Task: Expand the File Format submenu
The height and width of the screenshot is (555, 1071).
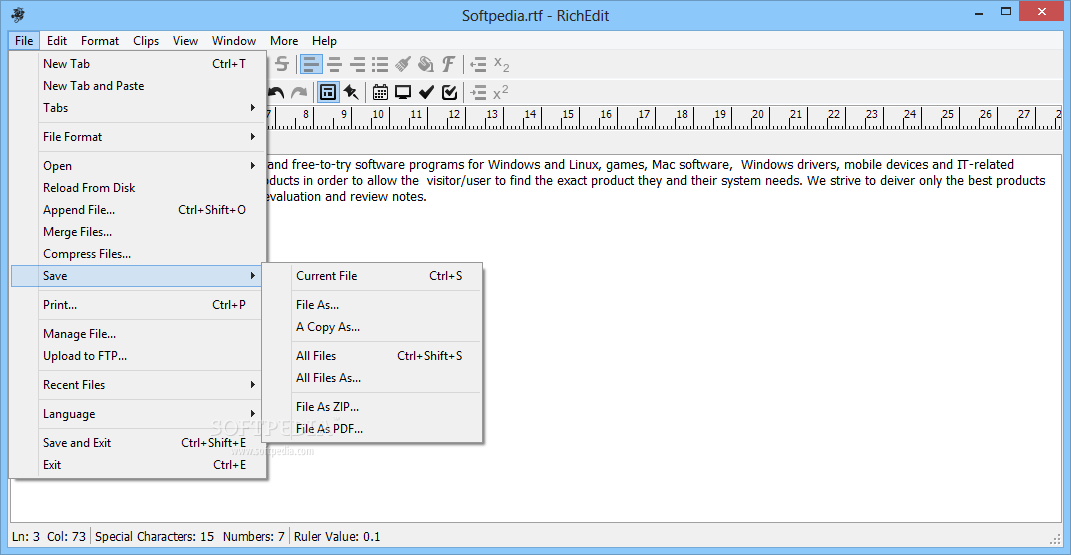Action: tap(137, 137)
